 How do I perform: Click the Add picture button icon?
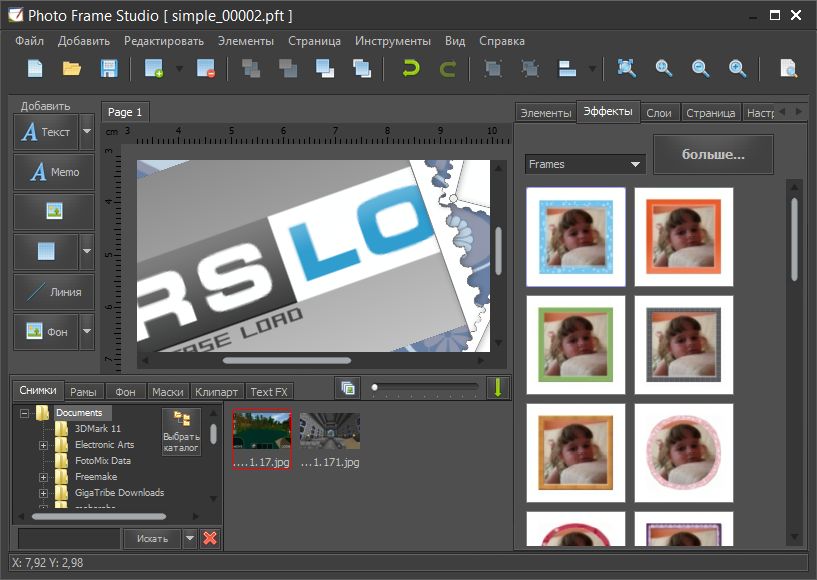[x=54, y=212]
